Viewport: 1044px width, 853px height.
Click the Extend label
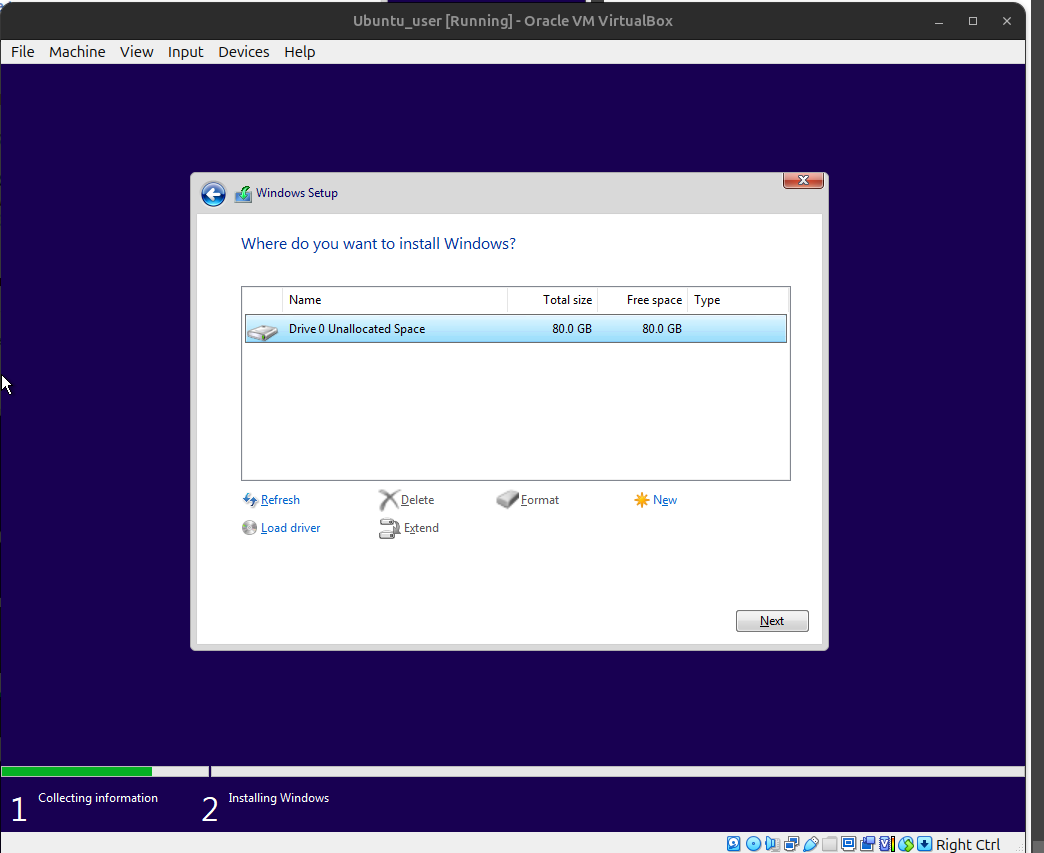[421, 528]
